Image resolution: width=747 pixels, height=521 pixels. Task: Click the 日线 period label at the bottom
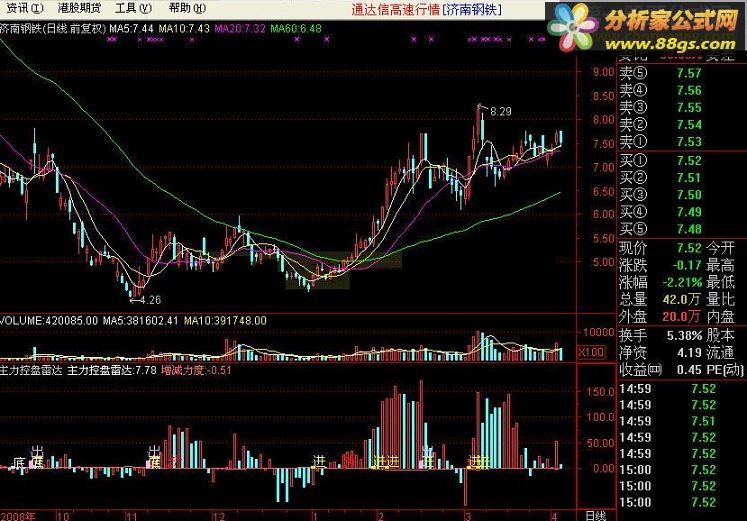point(596,516)
